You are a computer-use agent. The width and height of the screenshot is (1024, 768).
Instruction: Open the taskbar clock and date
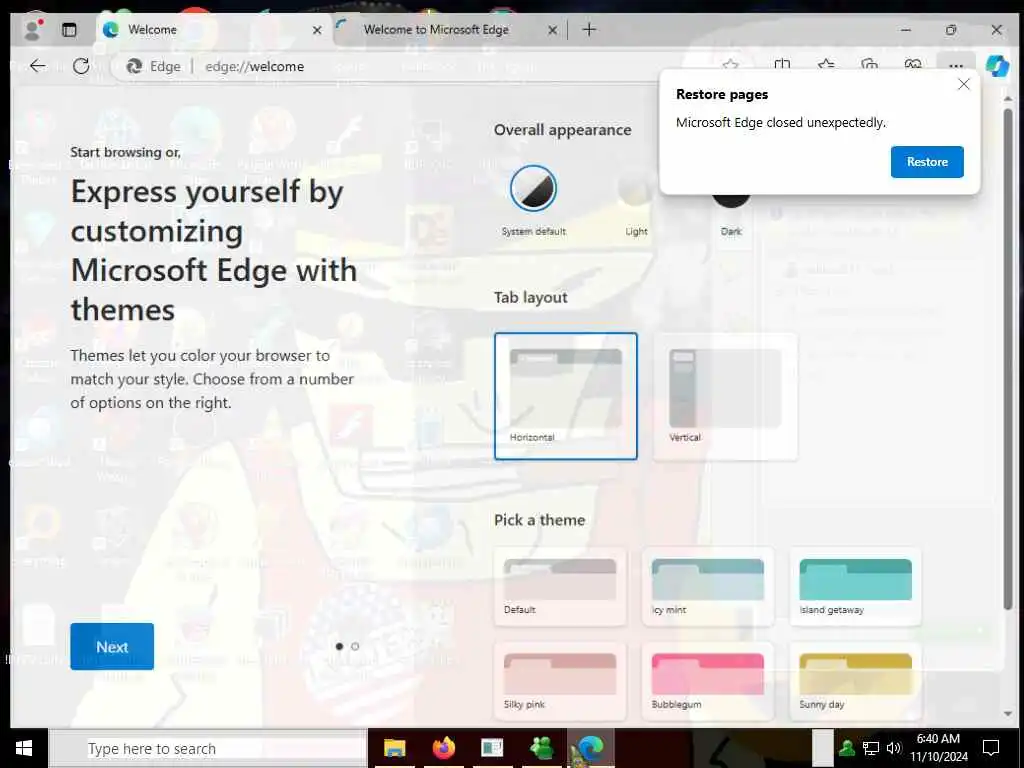pyautogui.click(x=938, y=748)
